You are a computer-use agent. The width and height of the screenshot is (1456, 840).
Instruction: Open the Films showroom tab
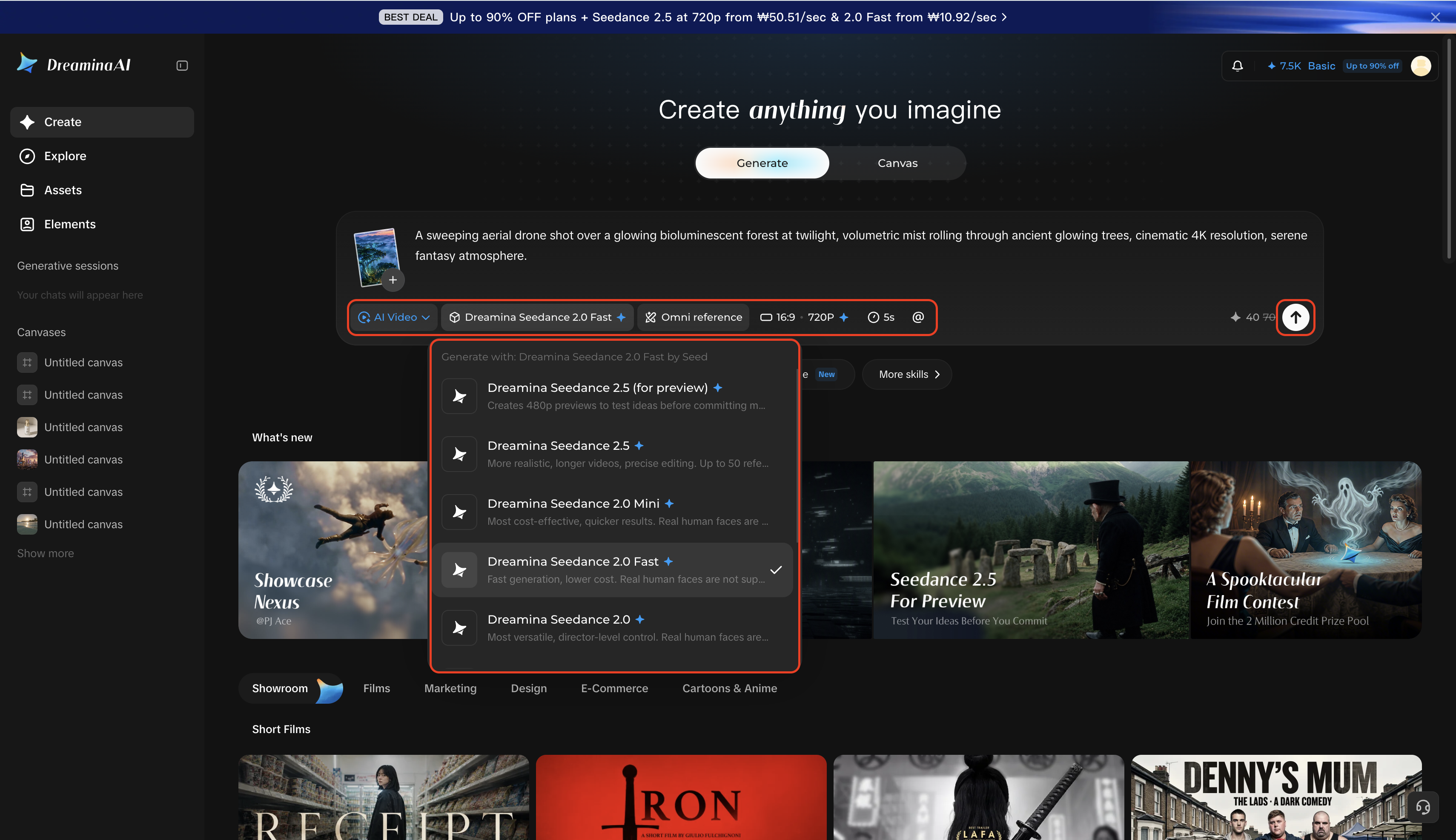coord(376,689)
